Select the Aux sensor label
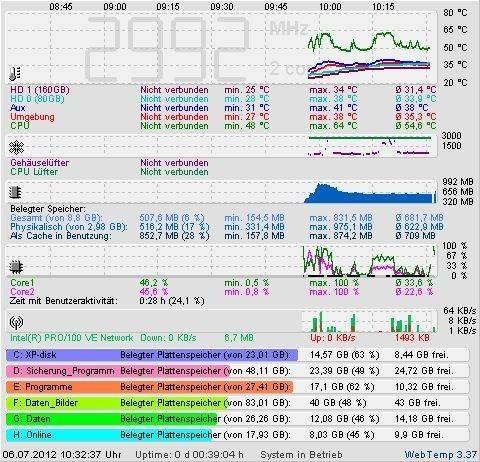Image resolution: width=480 pixels, height=462 pixels. [x=18, y=108]
